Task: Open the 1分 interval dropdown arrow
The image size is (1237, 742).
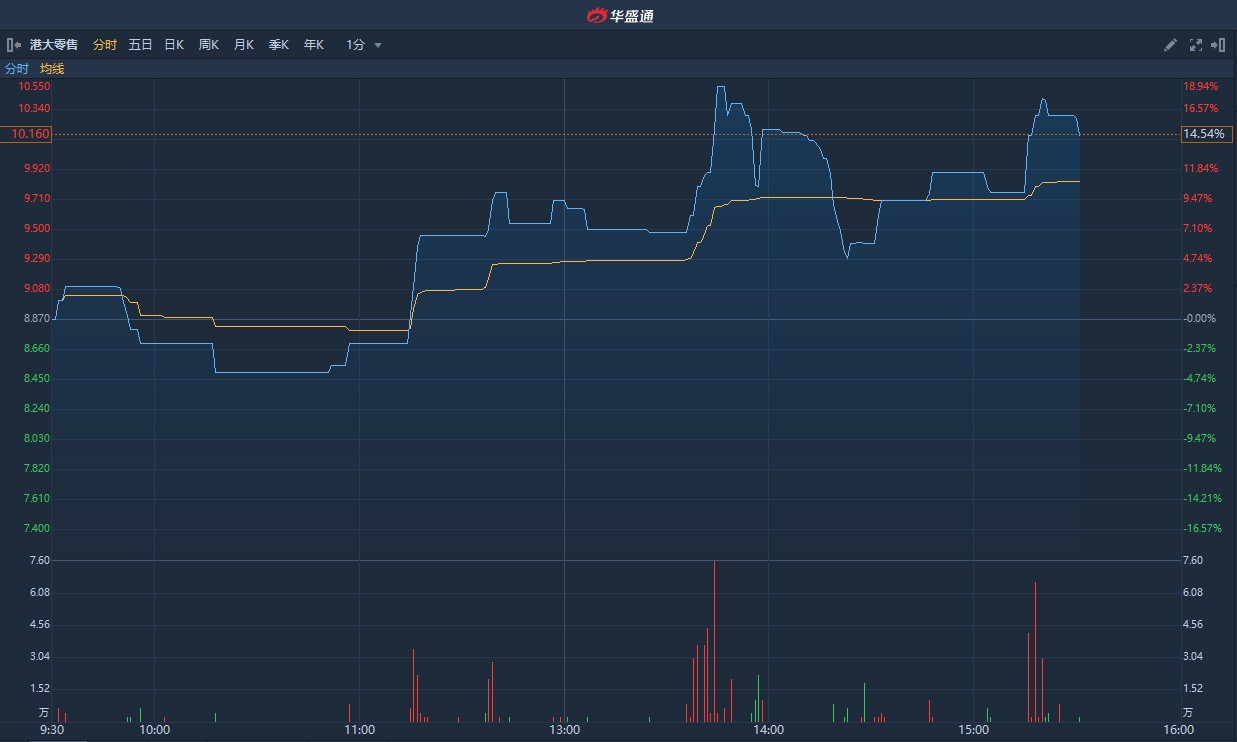Action: click(378, 45)
